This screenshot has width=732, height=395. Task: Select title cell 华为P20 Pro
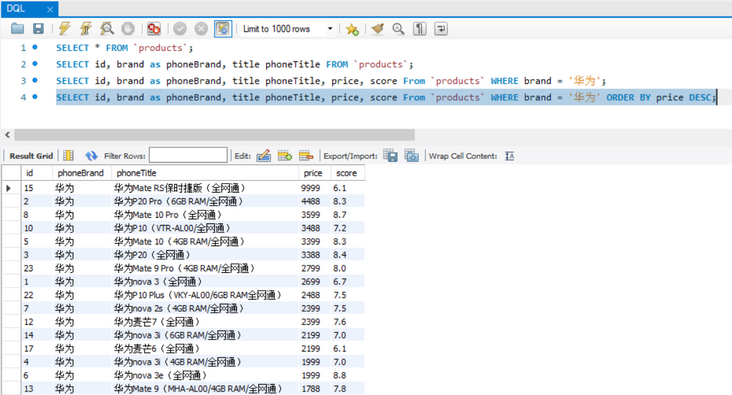[x=205, y=201]
